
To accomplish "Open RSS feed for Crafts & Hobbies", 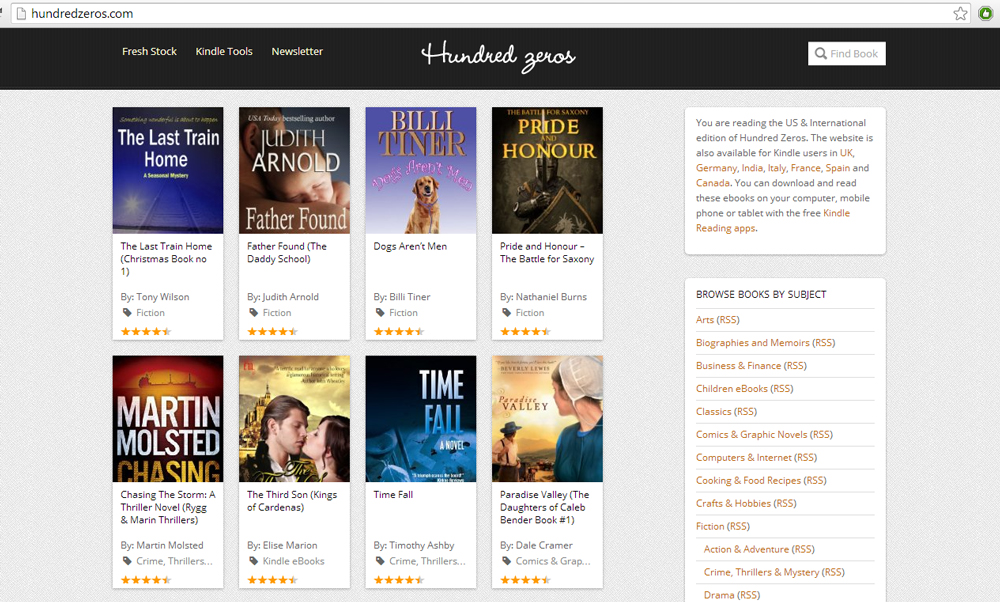I will click(x=785, y=503).
